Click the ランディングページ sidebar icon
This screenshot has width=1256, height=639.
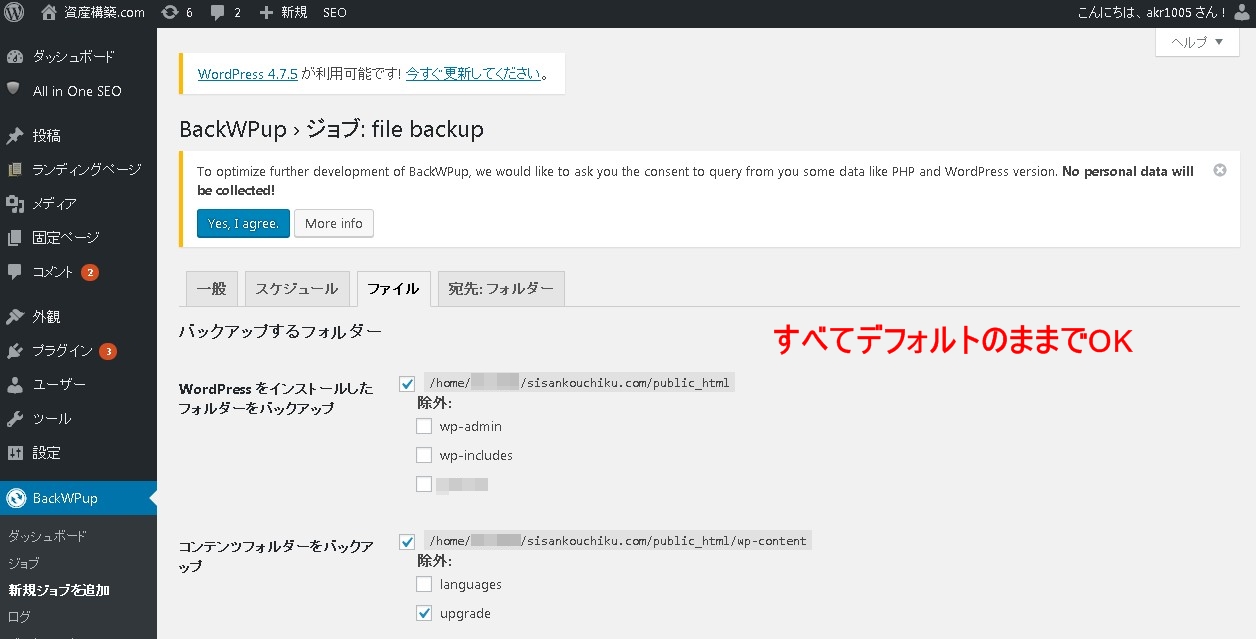pyautogui.click(x=14, y=170)
